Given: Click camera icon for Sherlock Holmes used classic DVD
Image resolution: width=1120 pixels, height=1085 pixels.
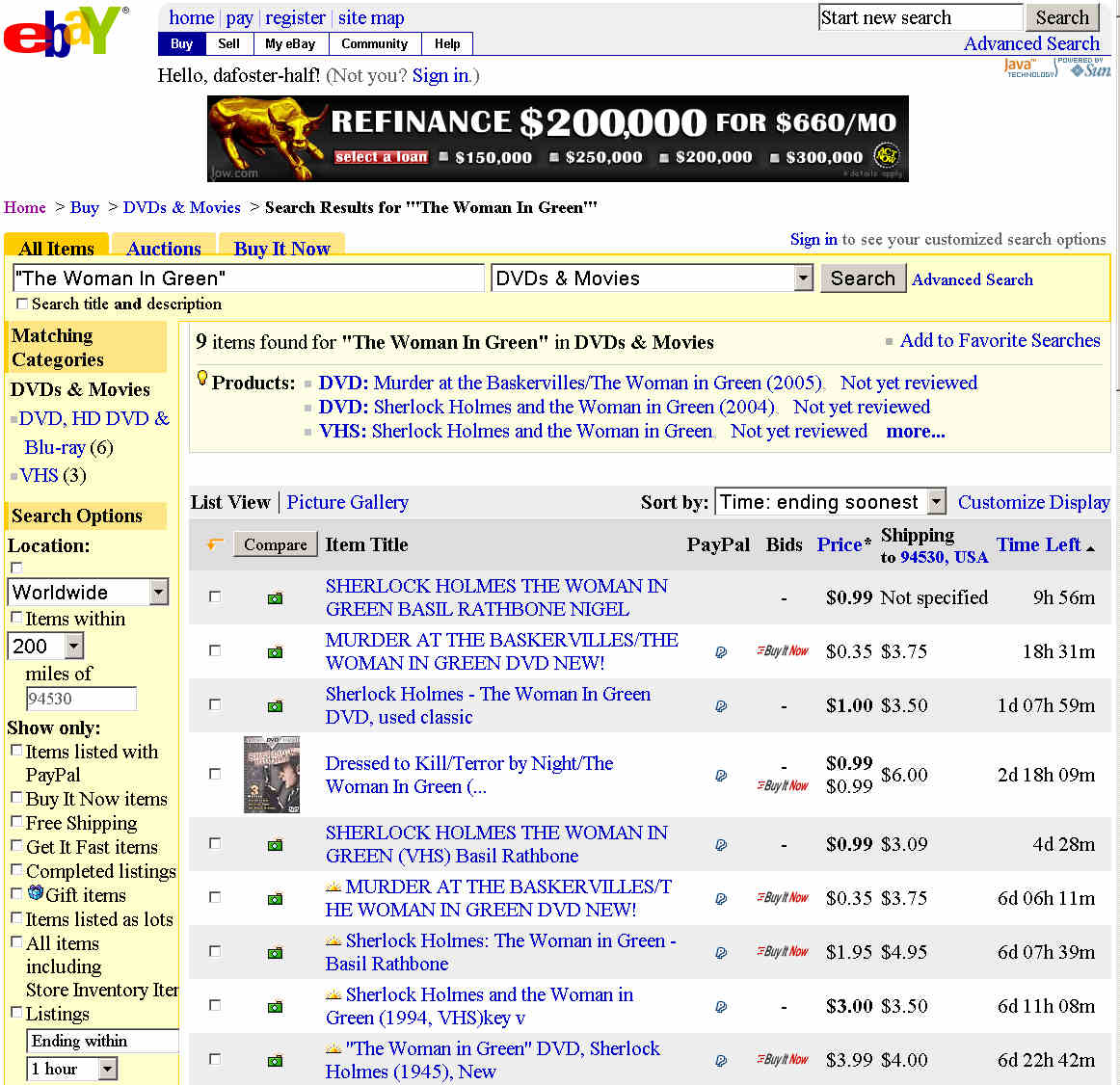Looking at the screenshot, I should pos(275,706).
